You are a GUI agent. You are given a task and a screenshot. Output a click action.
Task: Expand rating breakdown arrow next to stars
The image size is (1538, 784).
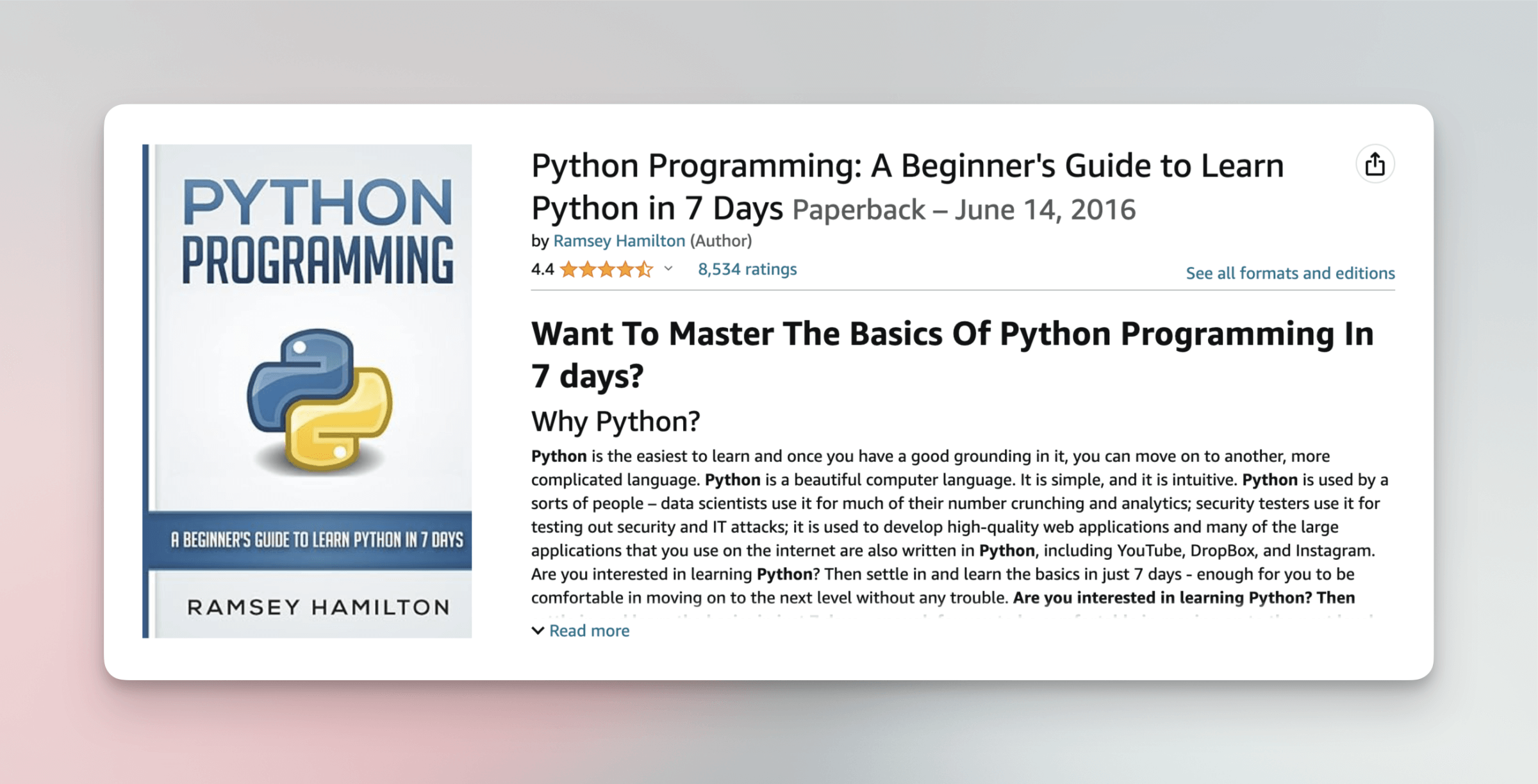[x=668, y=269]
